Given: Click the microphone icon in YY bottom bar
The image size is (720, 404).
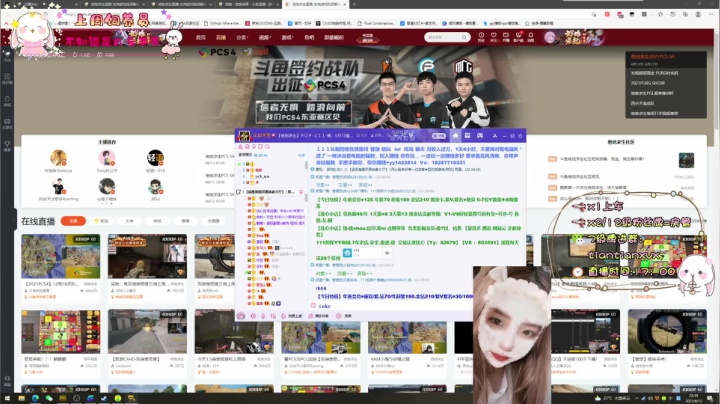Looking at the screenshot, I should pos(263,316).
